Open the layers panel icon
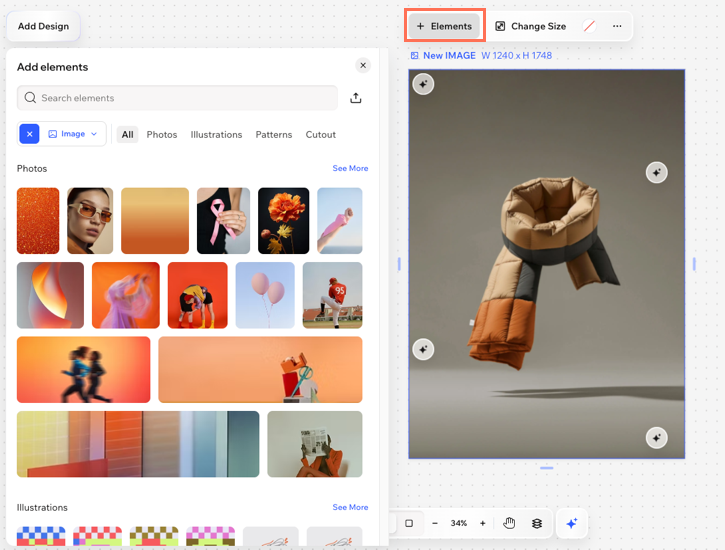The height and width of the screenshot is (550, 725). click(537, 523)
